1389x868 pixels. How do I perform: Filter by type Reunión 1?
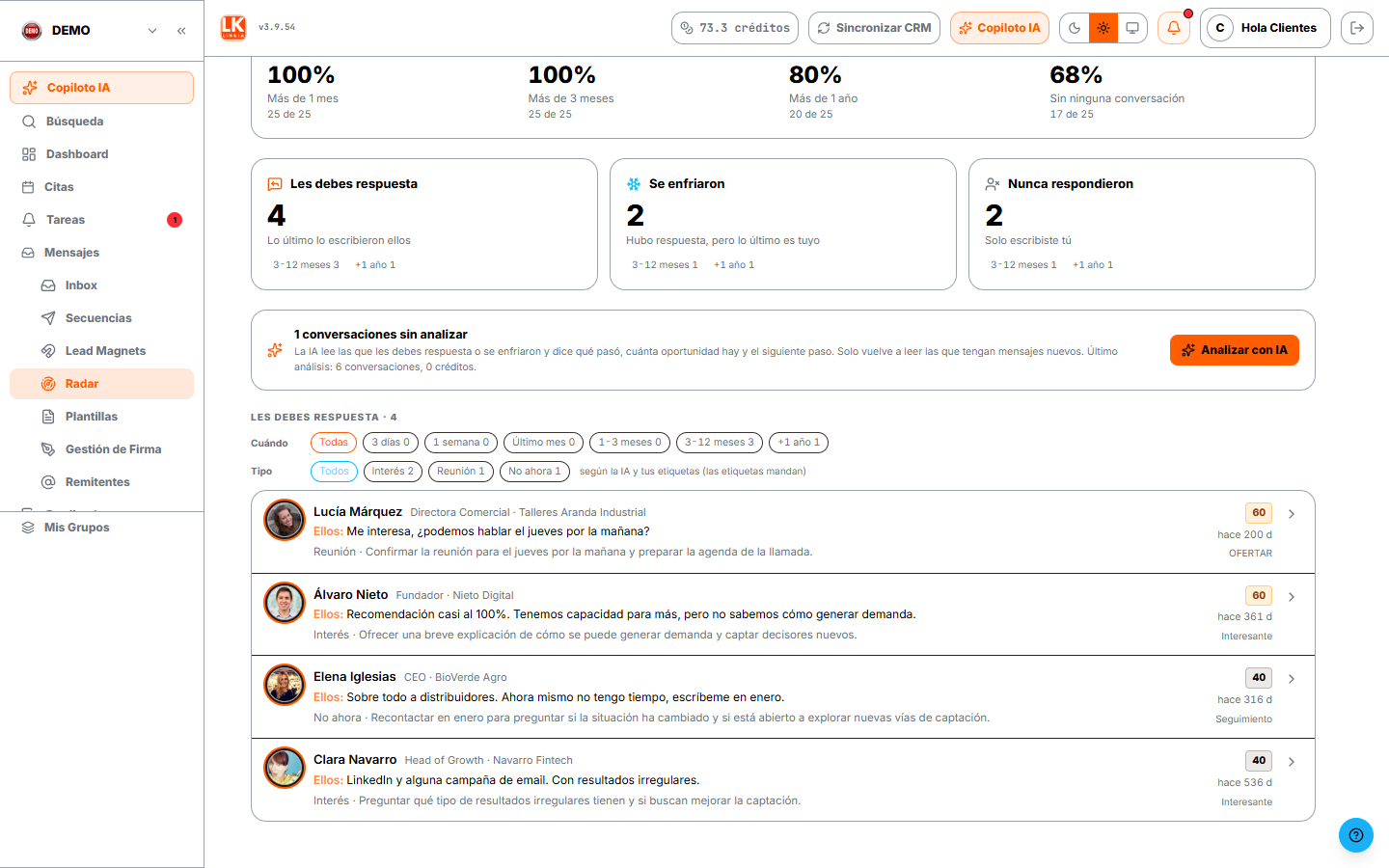coord(461,472)
